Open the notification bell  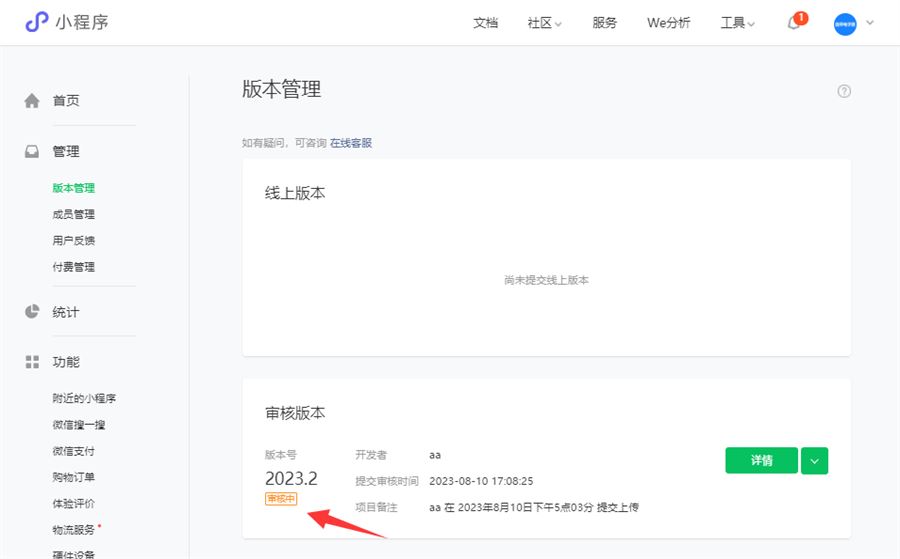(794, 23)
